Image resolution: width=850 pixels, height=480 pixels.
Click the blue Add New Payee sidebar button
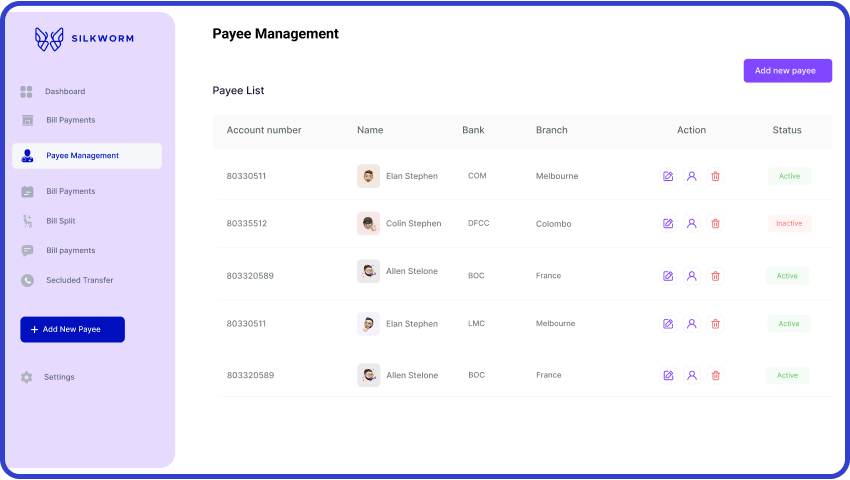point(72,329)
